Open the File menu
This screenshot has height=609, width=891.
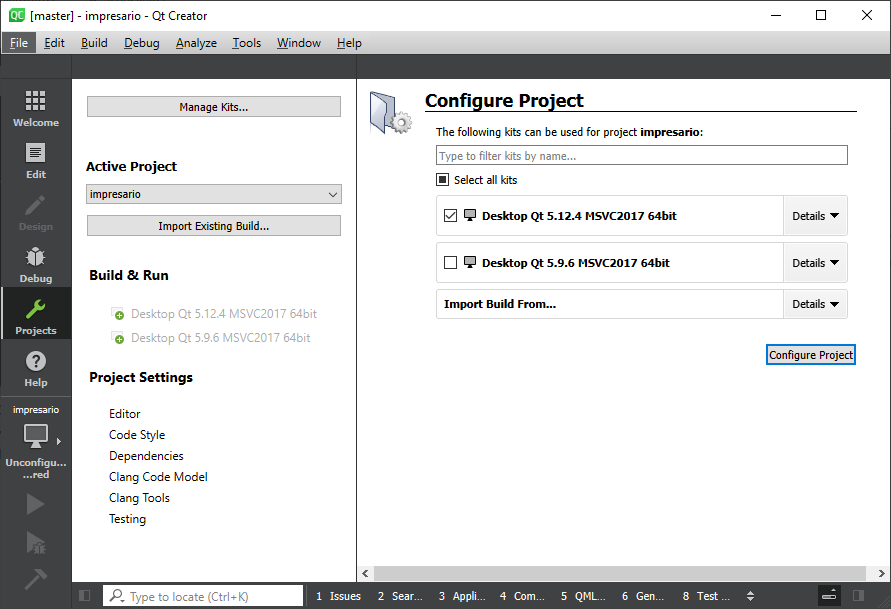point(19,43)
